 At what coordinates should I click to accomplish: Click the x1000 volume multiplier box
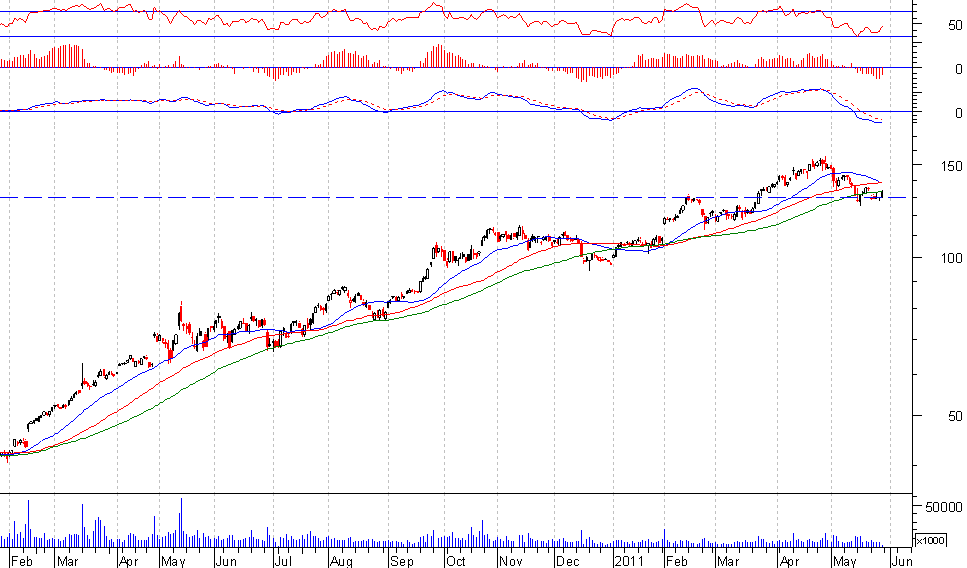[x=930, y=540]
